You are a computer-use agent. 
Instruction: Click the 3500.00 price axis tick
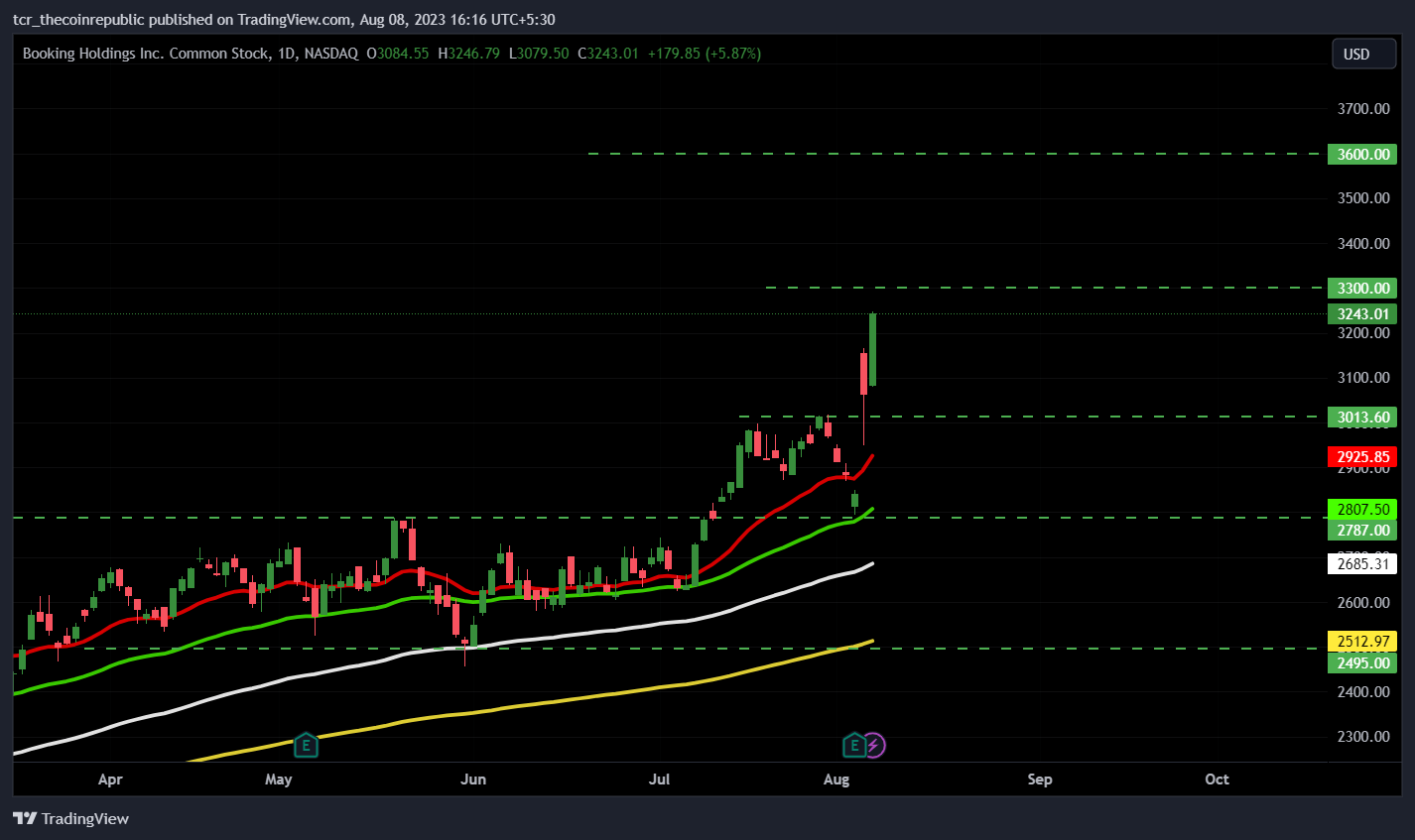[x=1362, y=198]
